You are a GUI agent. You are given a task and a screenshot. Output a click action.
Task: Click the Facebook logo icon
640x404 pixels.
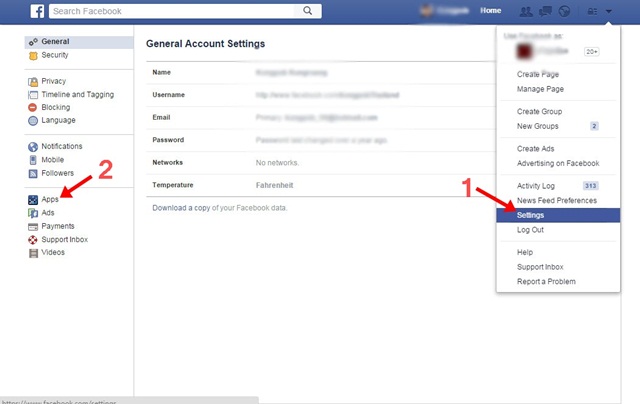(x=37, y=11)
